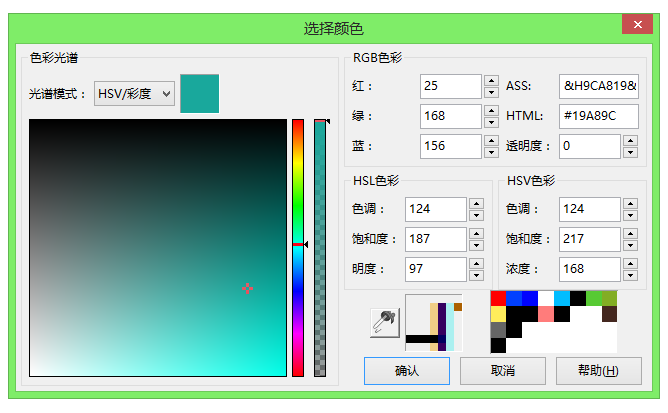Click HSV 浓度 field showing 168
668x413 pixels.
(x=590, y=269)
